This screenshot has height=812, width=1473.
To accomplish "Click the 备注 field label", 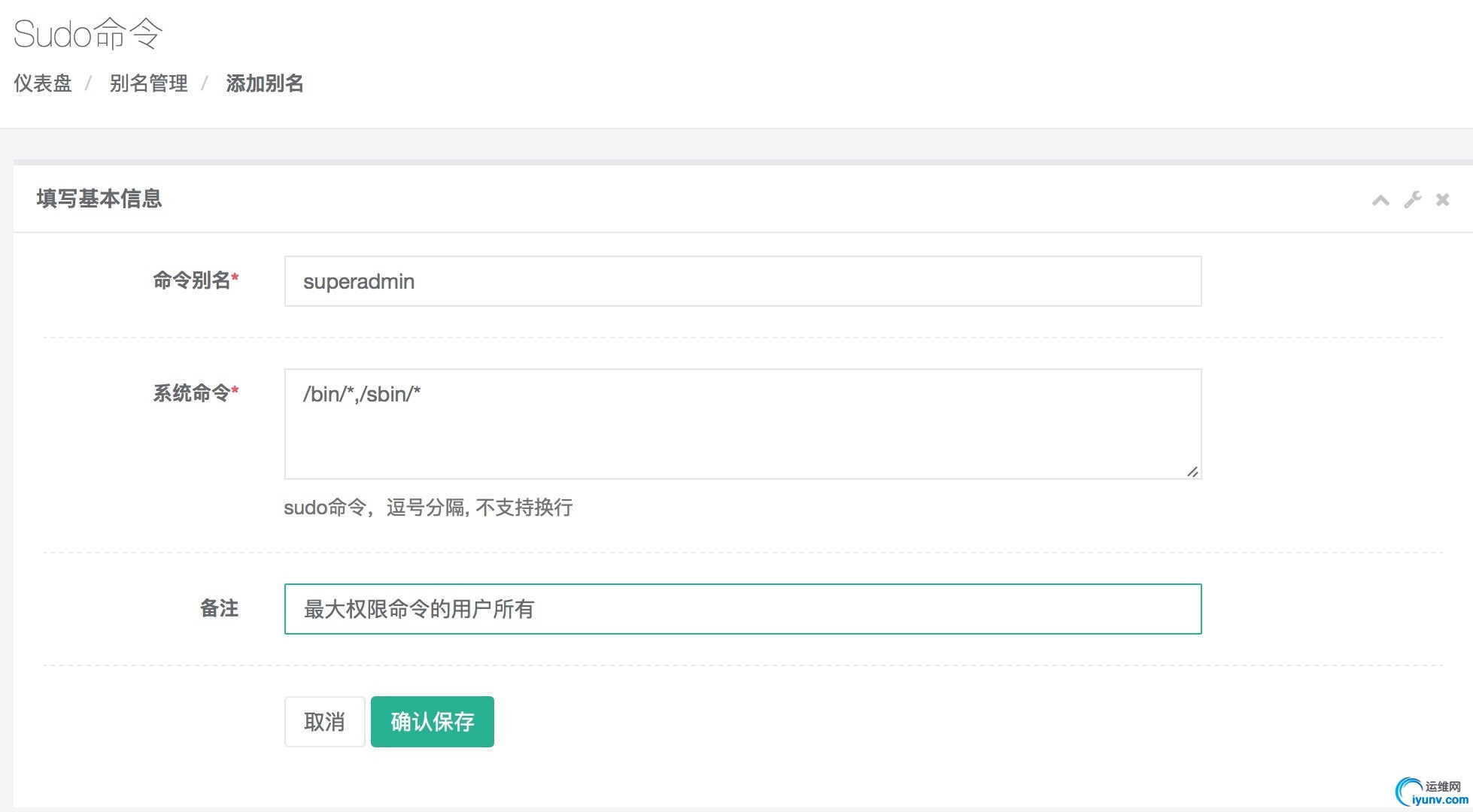I will point(219,608).
